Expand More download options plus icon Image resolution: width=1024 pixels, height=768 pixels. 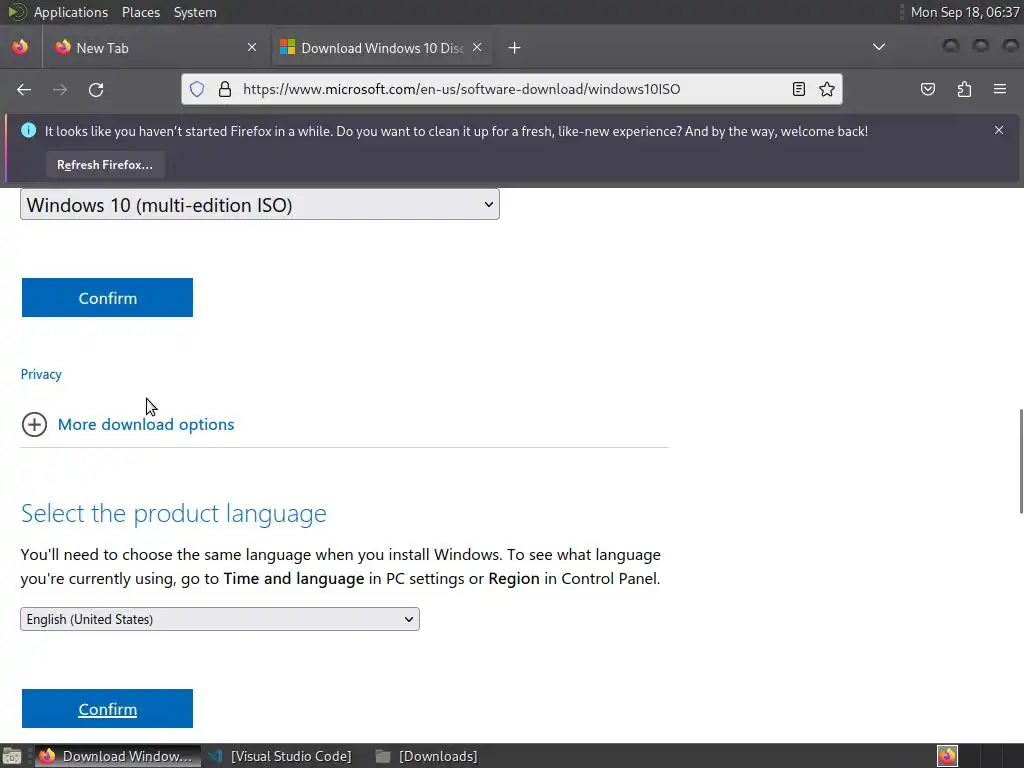click(34, 424)
